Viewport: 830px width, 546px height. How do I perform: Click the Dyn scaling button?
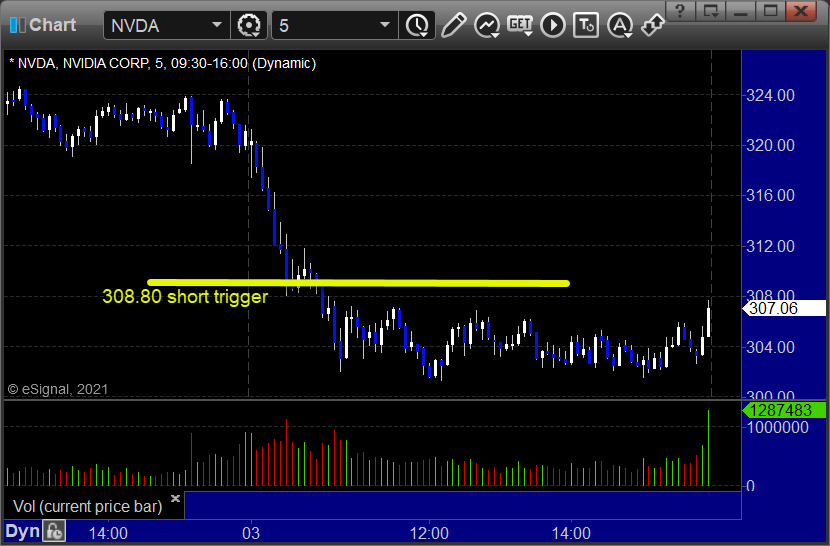(x=22, y=531)
